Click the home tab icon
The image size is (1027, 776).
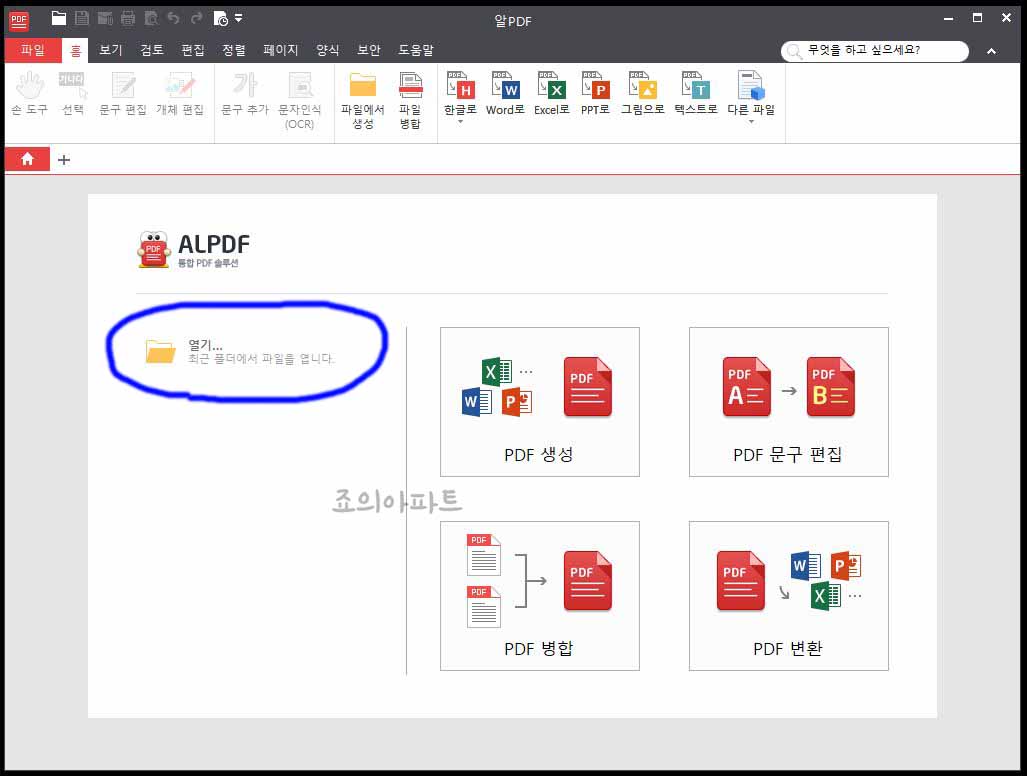point(28,159)
